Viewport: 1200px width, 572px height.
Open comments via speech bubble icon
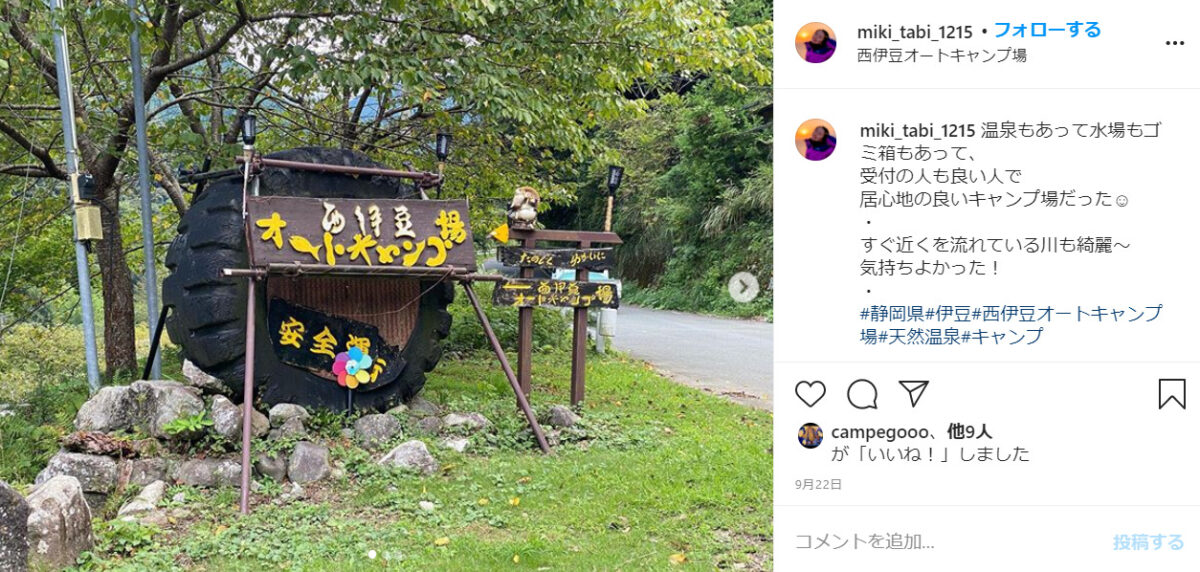[x=862, y=393]
